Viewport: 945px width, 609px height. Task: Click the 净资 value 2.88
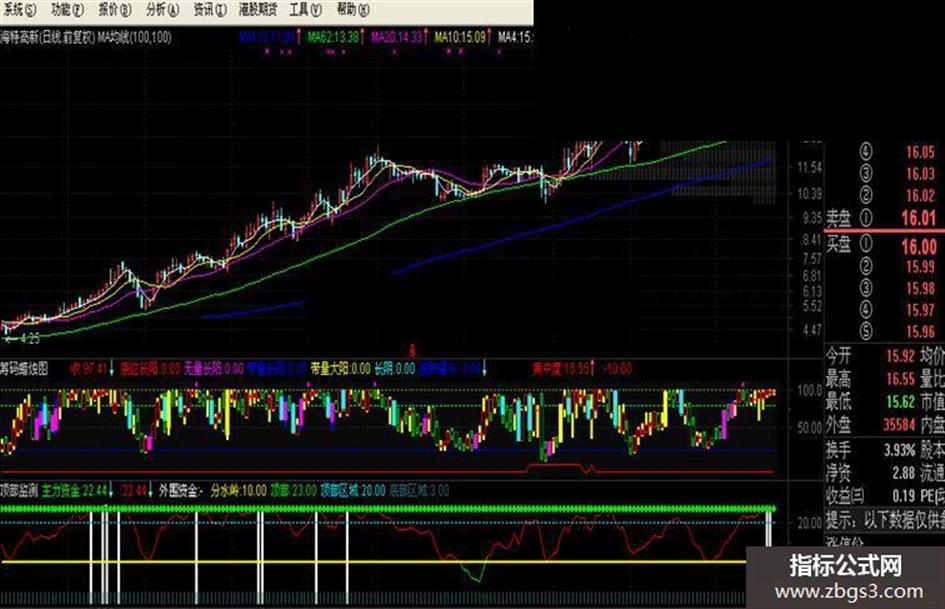(x=903, y=473)
